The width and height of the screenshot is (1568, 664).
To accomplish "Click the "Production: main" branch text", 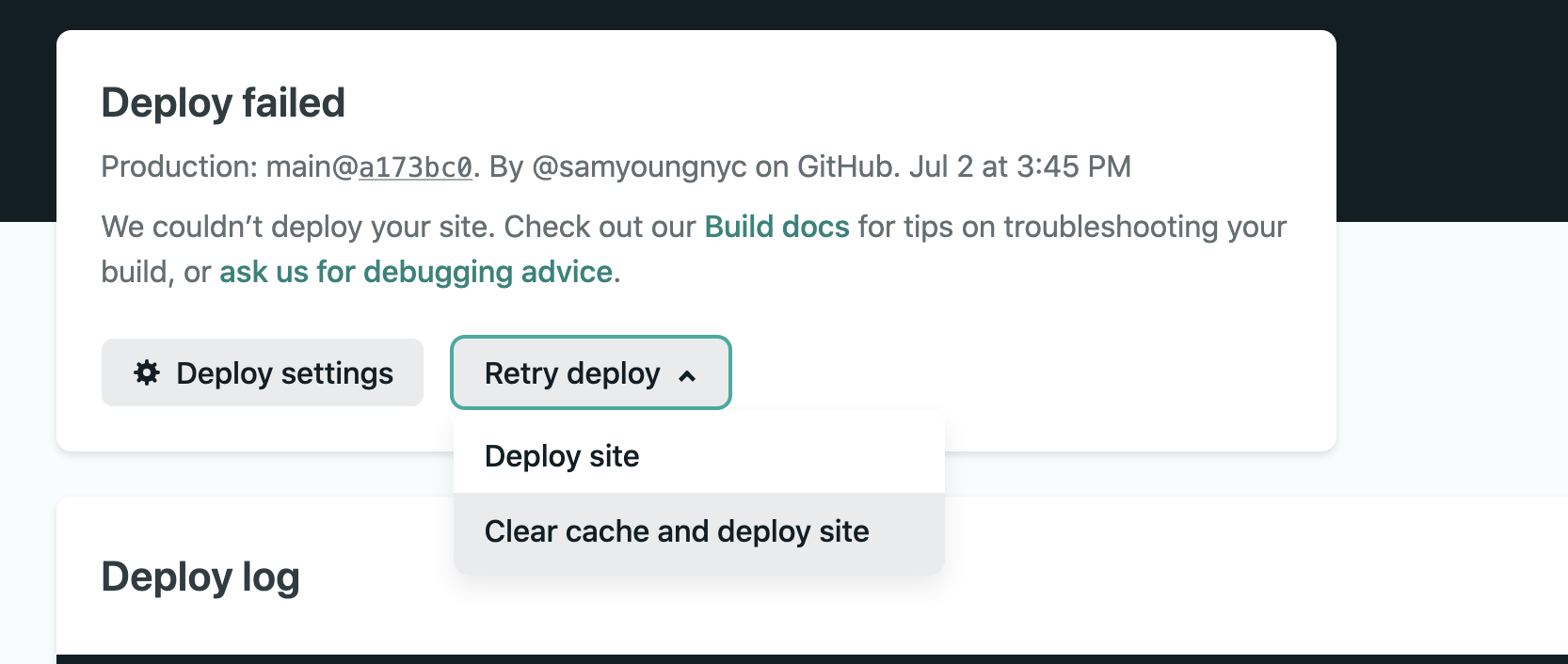I will click(x=216, y=166).
